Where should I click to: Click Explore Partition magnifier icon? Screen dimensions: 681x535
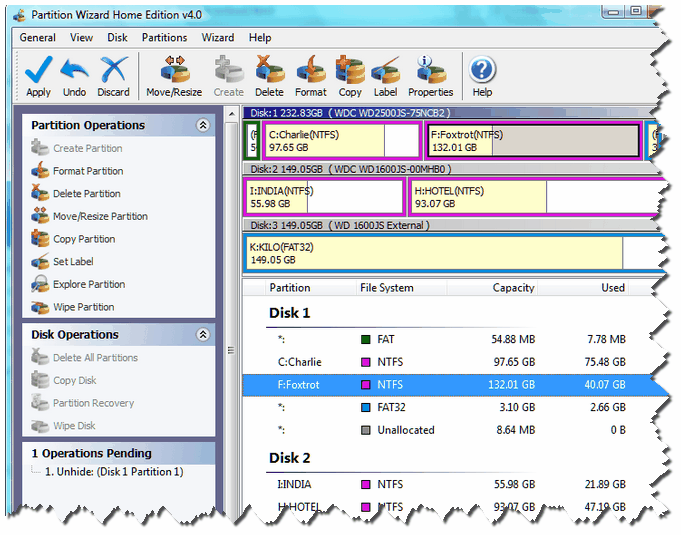40,284
